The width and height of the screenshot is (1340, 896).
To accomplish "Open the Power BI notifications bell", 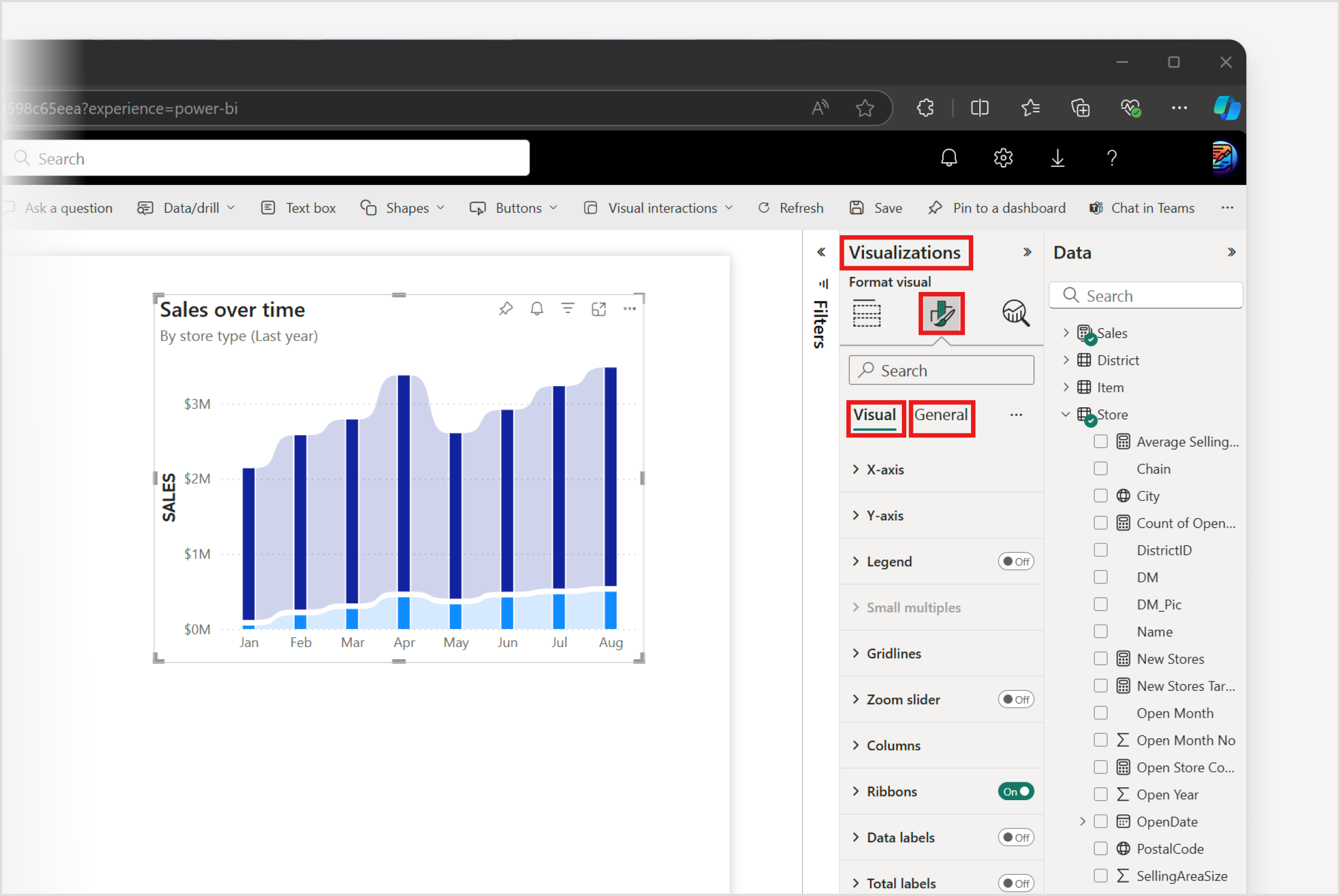I will coord(948,158).
